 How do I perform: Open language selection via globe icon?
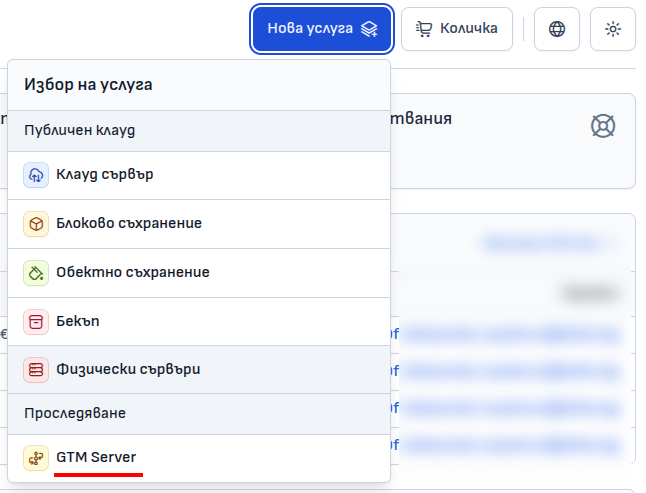click(x=557, y=29)
